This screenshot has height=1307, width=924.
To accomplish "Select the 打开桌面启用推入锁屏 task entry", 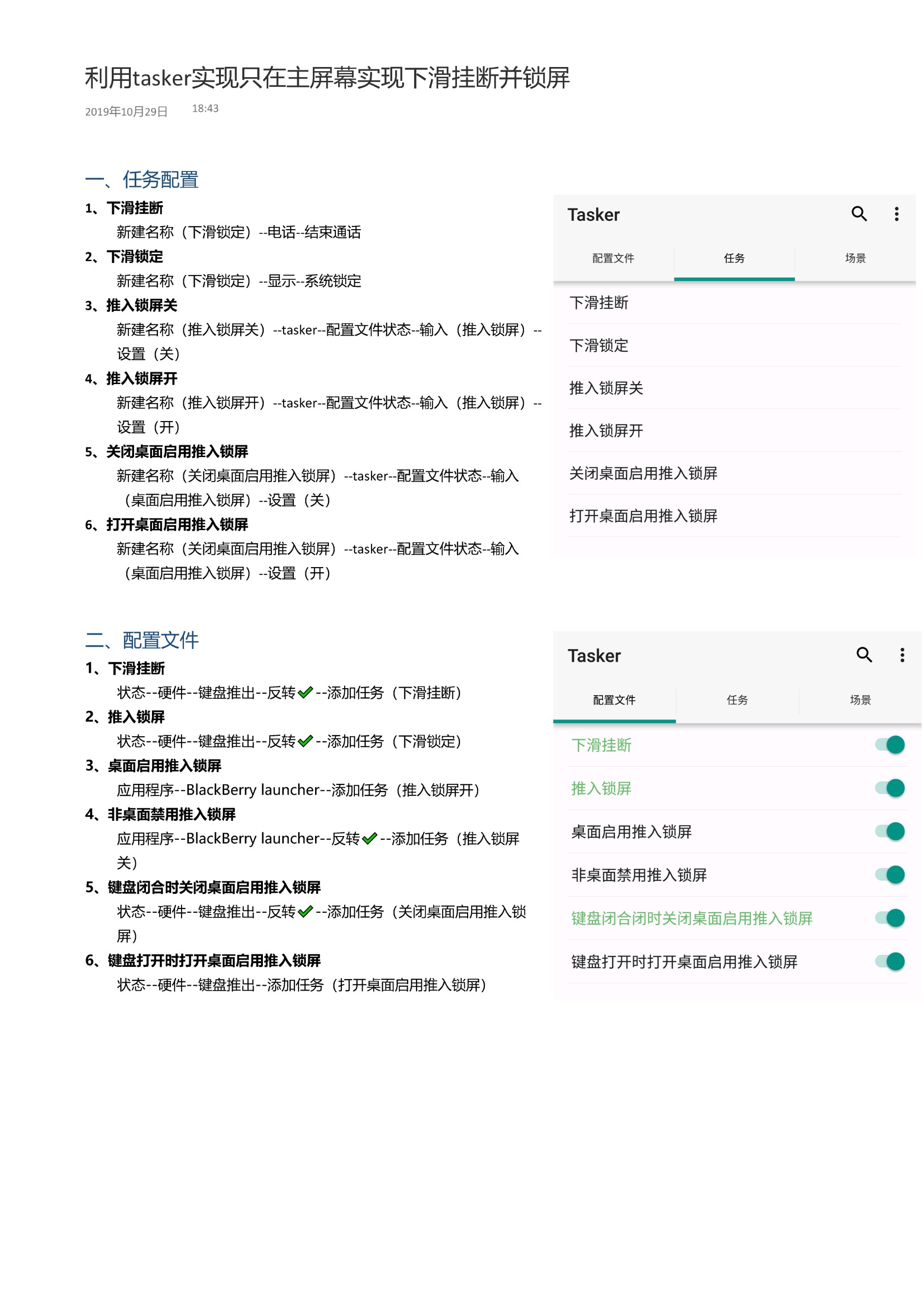I will coord(643,516).
